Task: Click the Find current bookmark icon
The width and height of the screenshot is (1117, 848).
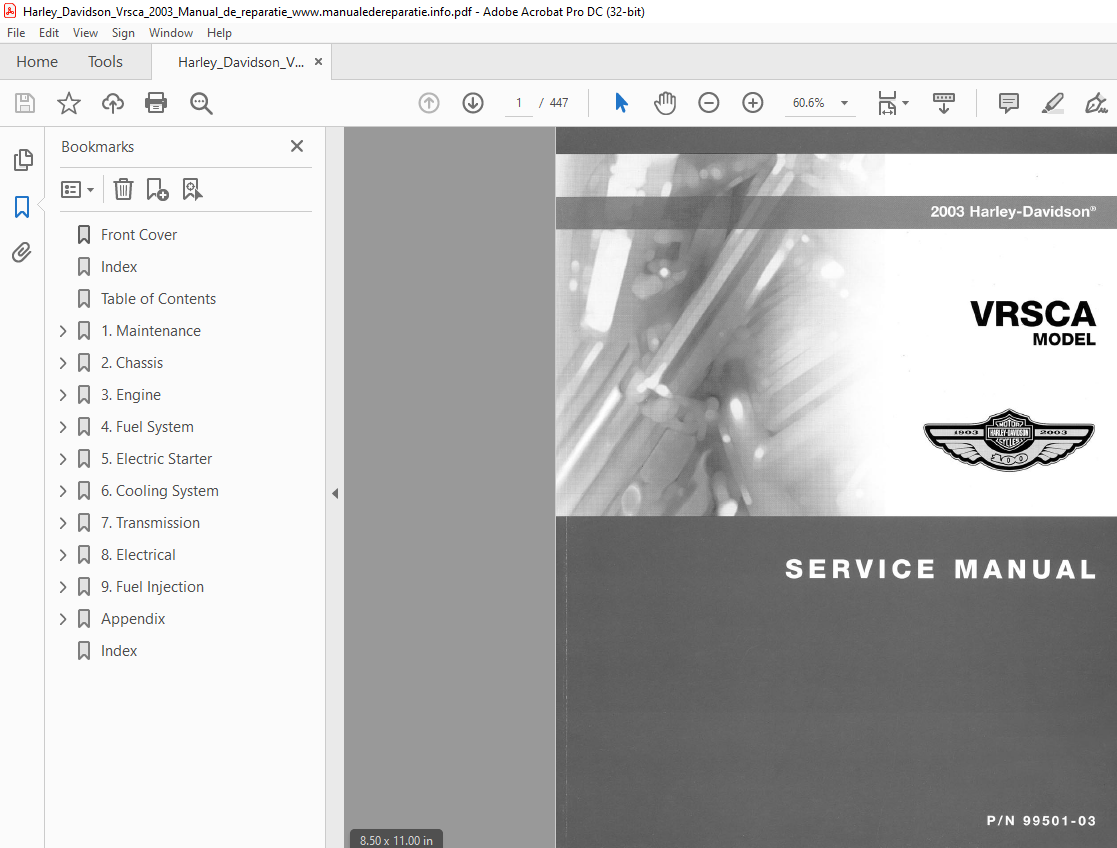Action: tap(192, 190)
